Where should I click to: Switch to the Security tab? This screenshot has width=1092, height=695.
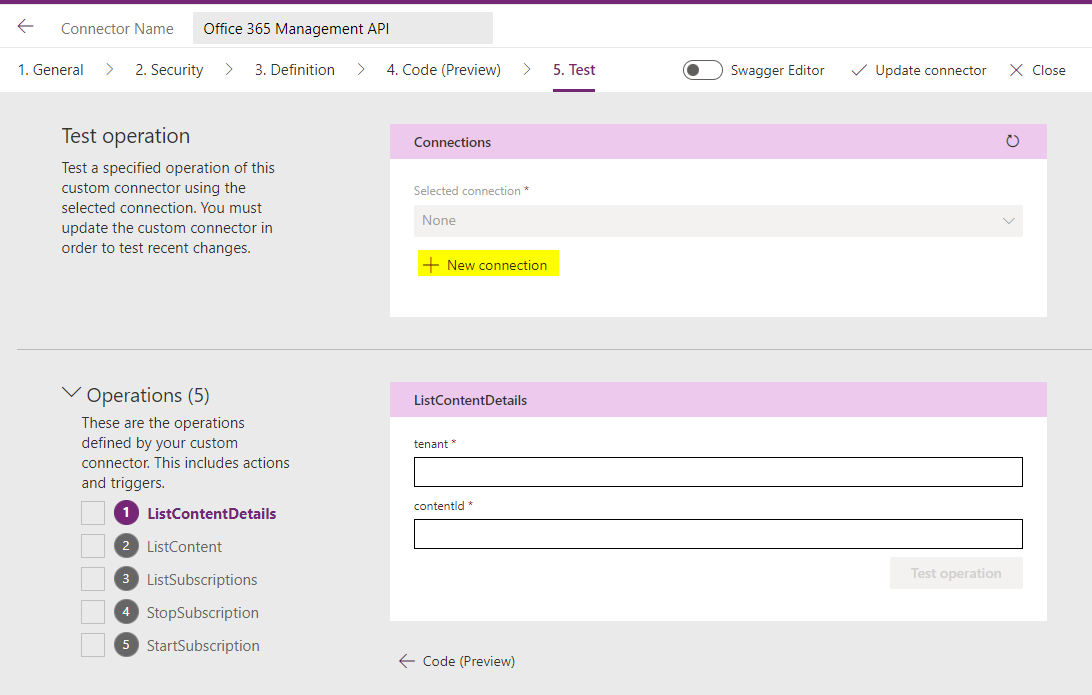click(x=169, y=70)
